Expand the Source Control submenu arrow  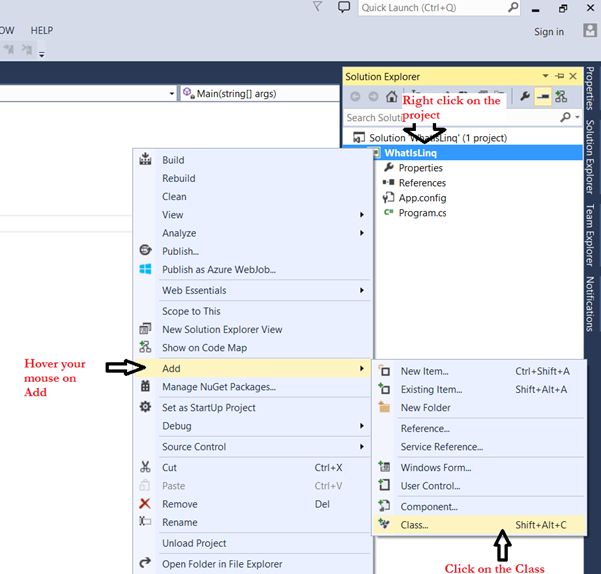[x=361, y=446]
